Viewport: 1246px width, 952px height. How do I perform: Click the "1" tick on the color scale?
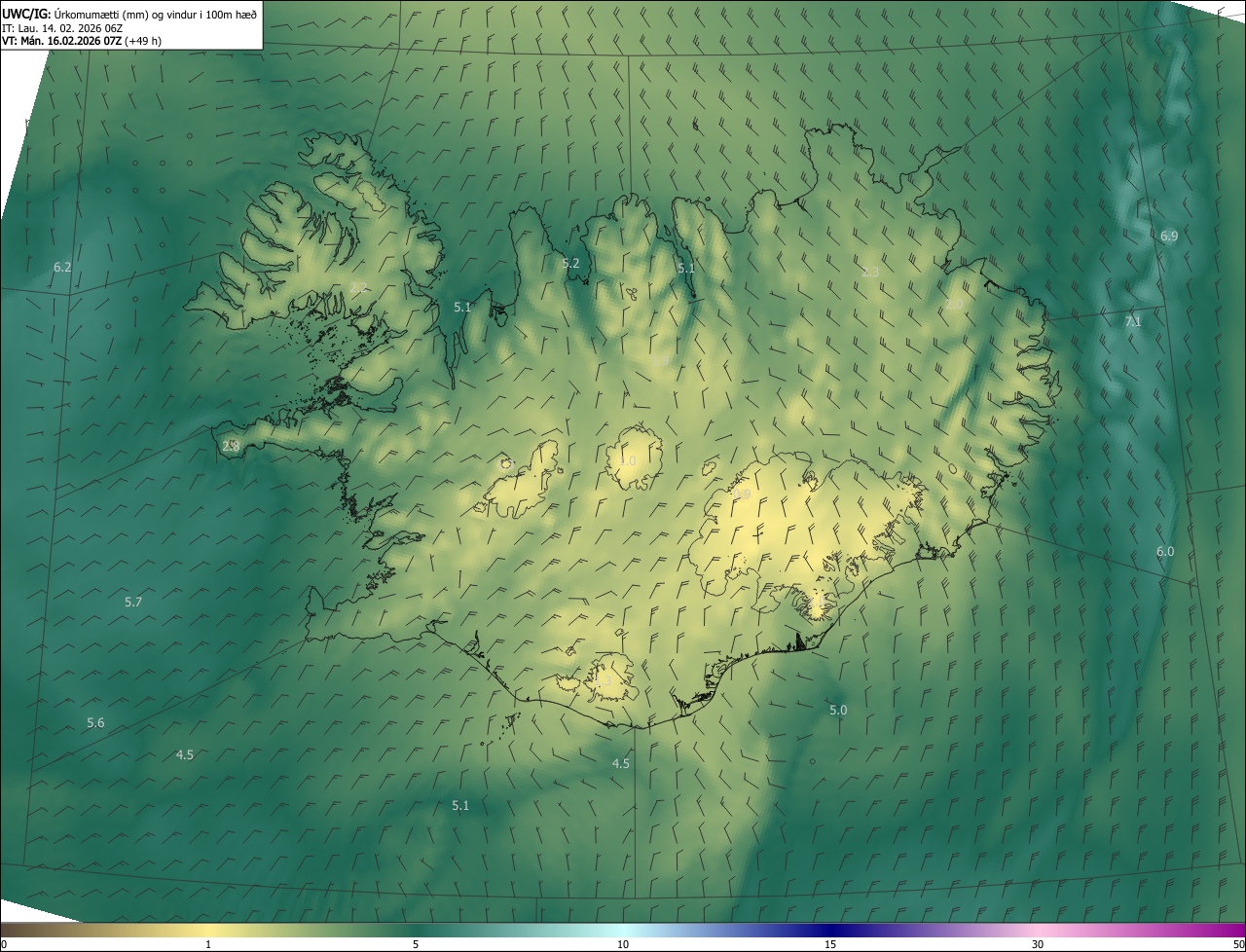[208, 945]
